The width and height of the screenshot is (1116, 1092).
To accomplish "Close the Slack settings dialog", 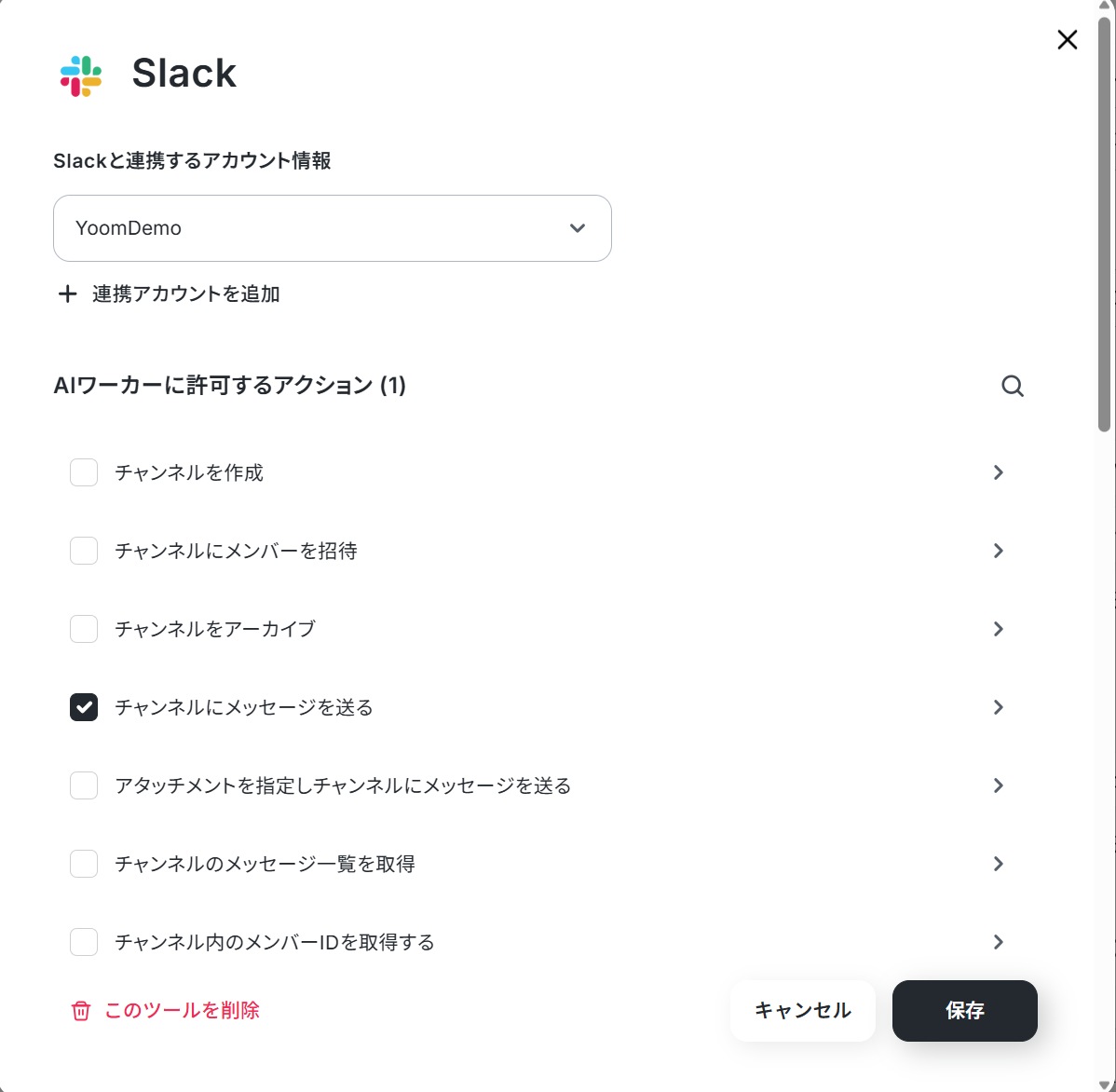I will click(1067, 40).
